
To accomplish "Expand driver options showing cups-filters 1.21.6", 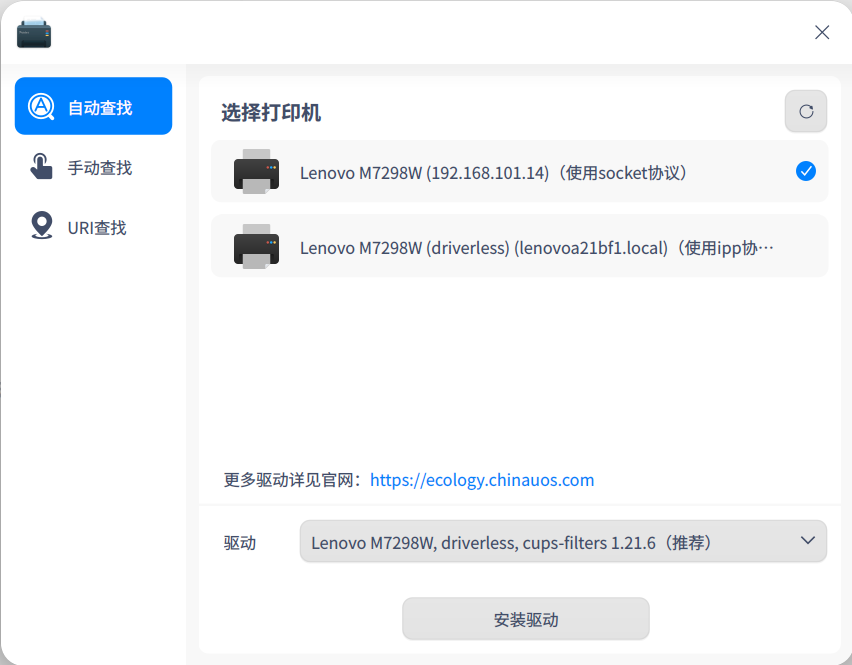I will click(563, 541).
